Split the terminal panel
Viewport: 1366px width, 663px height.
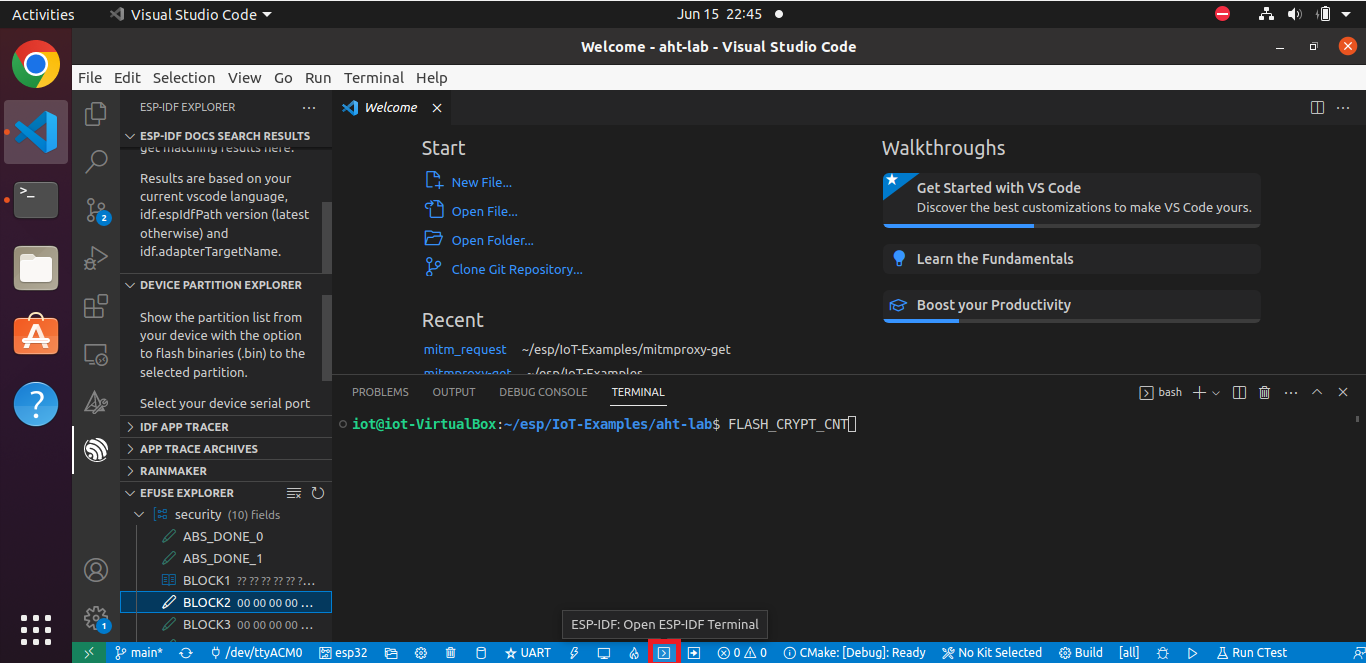[1239, 392]
